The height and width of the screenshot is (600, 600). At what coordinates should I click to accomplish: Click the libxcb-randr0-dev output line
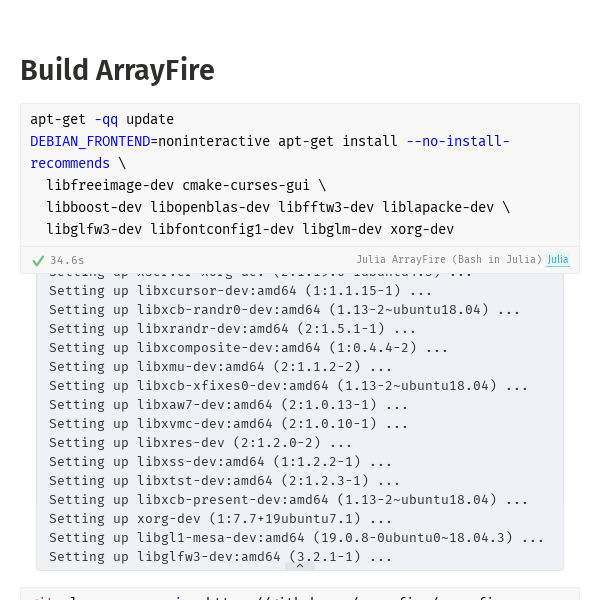[285, 310]
